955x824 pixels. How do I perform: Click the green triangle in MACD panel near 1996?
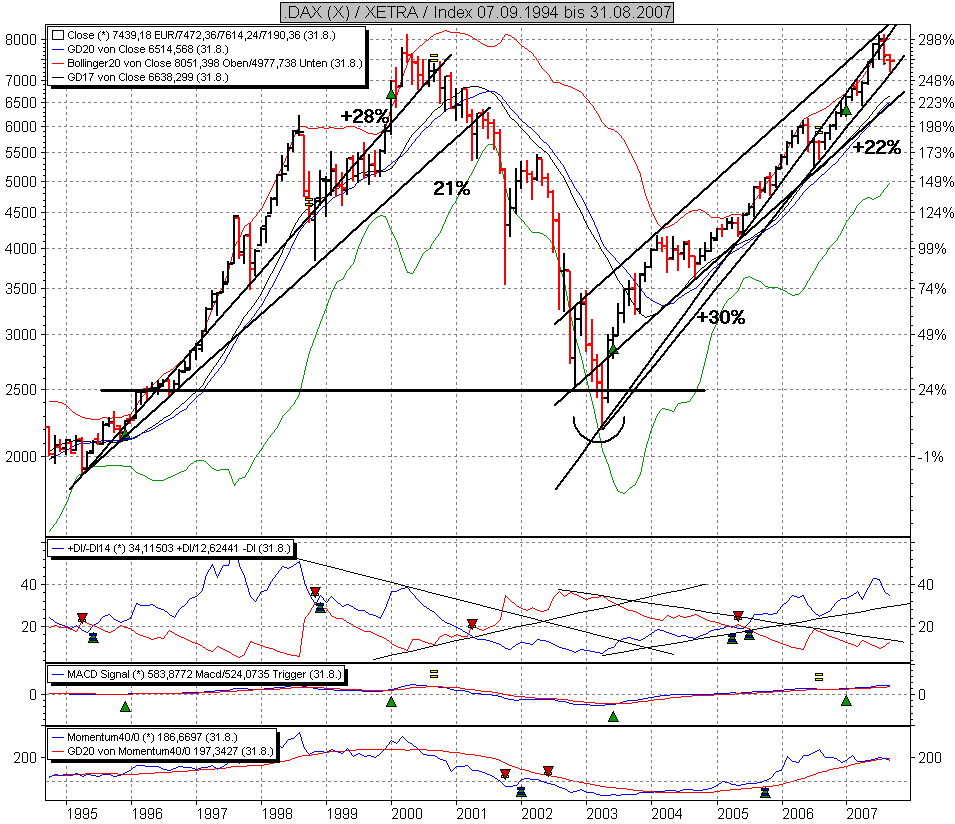click(x=125, y=706)
